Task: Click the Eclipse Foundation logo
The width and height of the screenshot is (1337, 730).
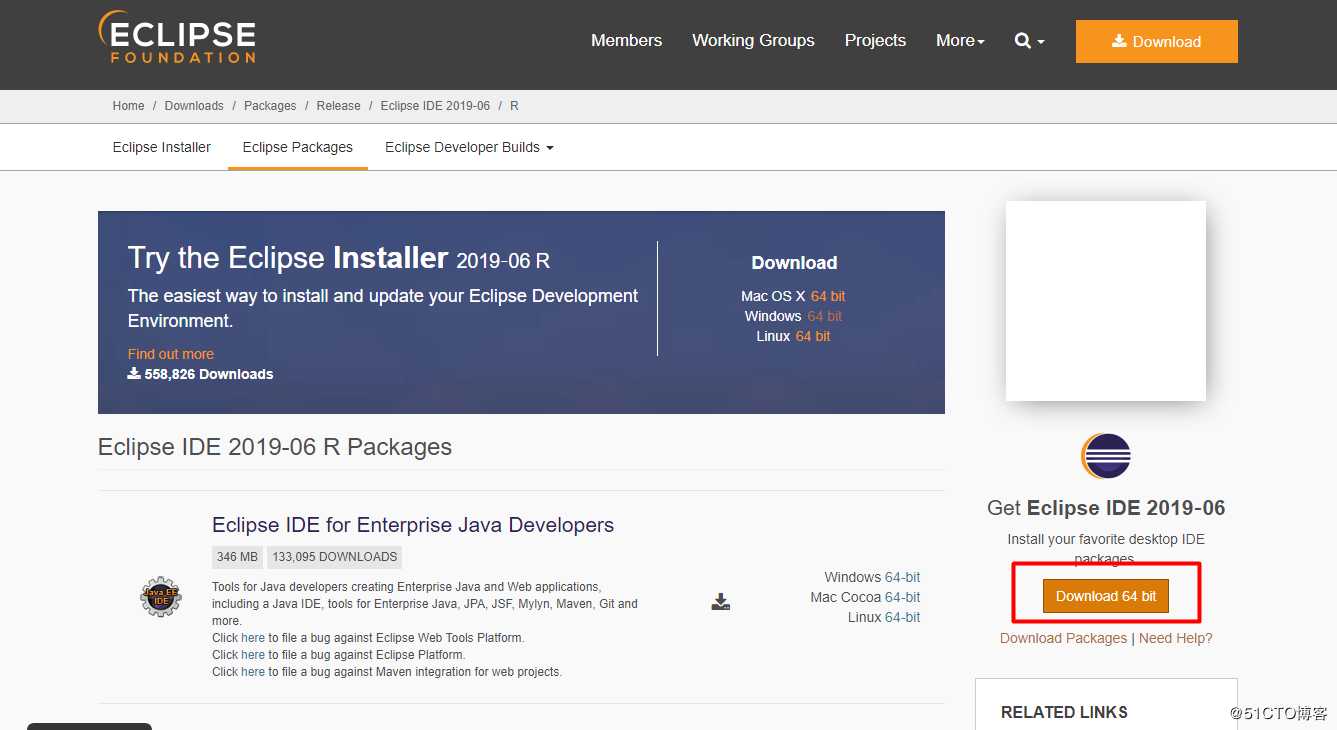Action: click(177, 38)
